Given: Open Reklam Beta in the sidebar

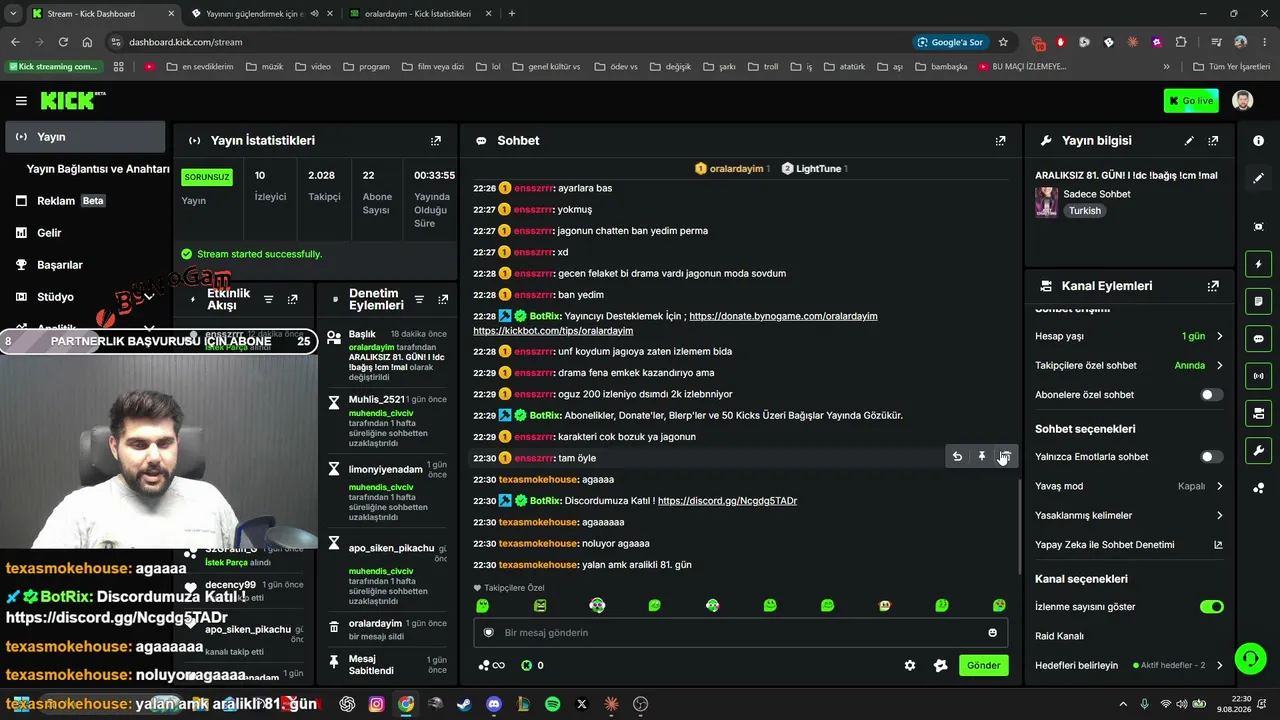Looking at the screenshot, I should [85, 201].
